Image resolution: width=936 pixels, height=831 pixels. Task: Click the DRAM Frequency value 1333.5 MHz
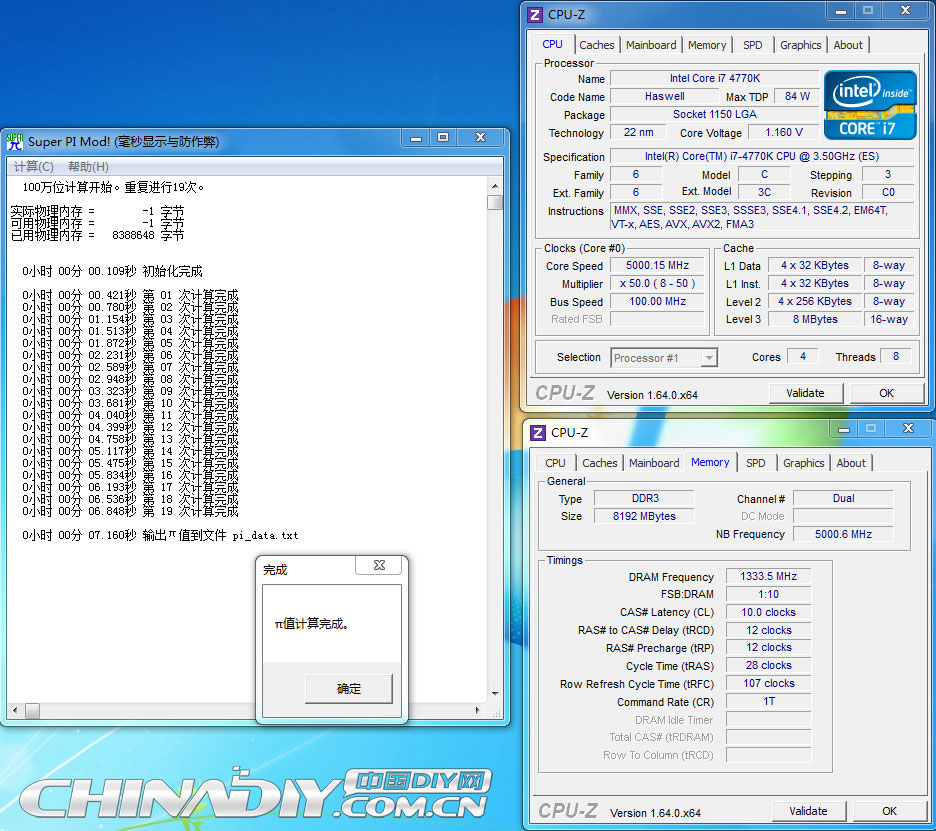pyautogui.click(x=768, y=576)
